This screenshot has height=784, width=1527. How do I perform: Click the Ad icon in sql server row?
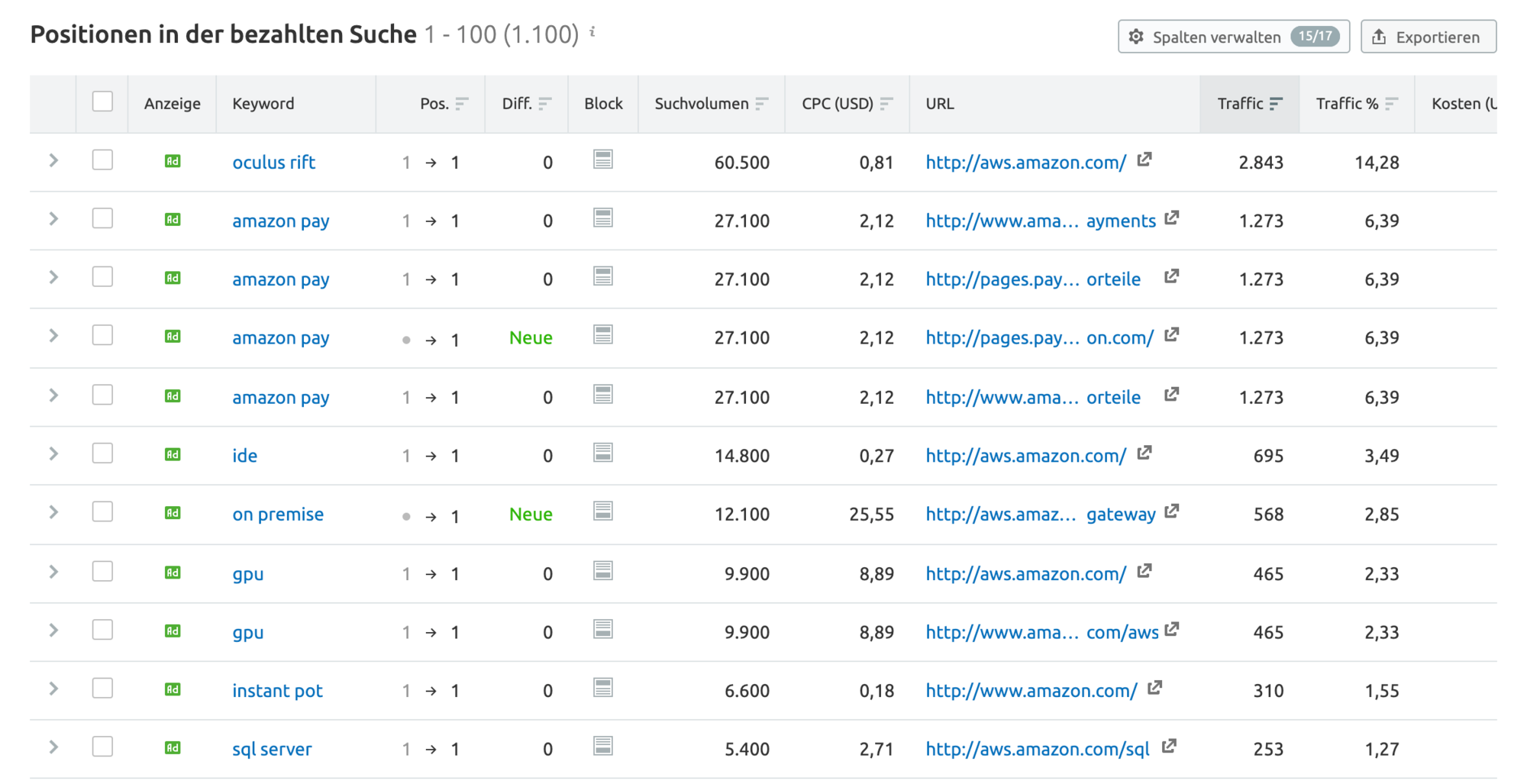(173, 748)
